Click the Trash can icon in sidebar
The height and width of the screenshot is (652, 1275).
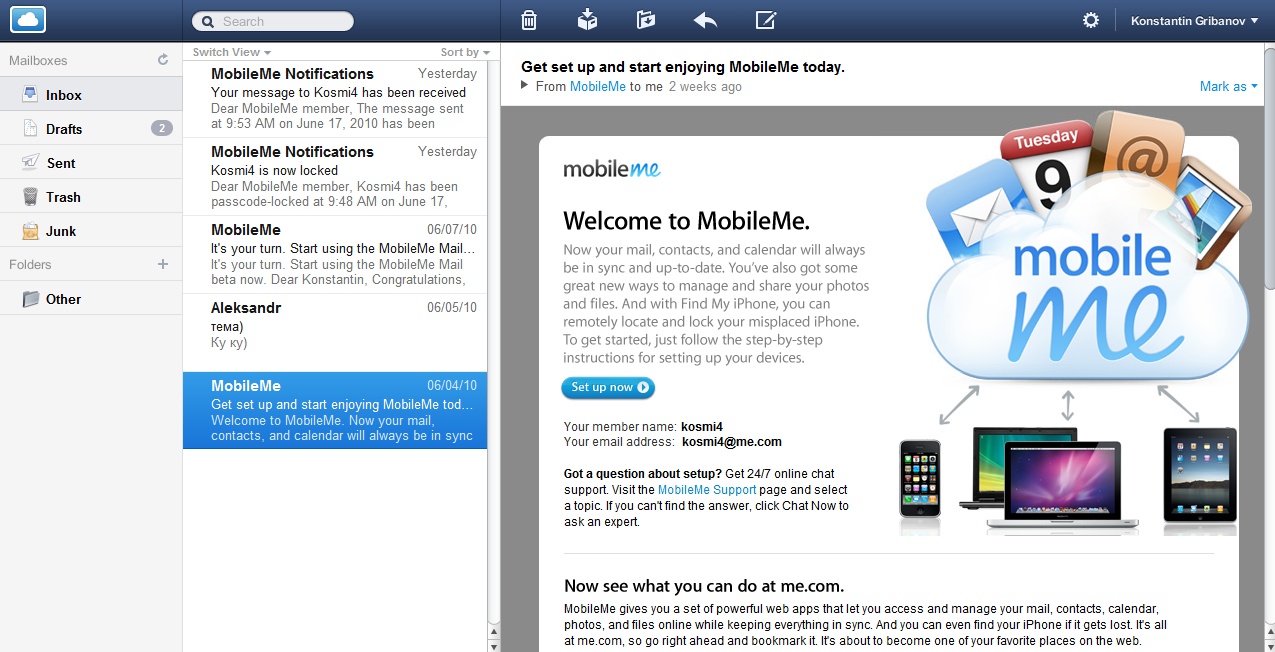point(30,196)
